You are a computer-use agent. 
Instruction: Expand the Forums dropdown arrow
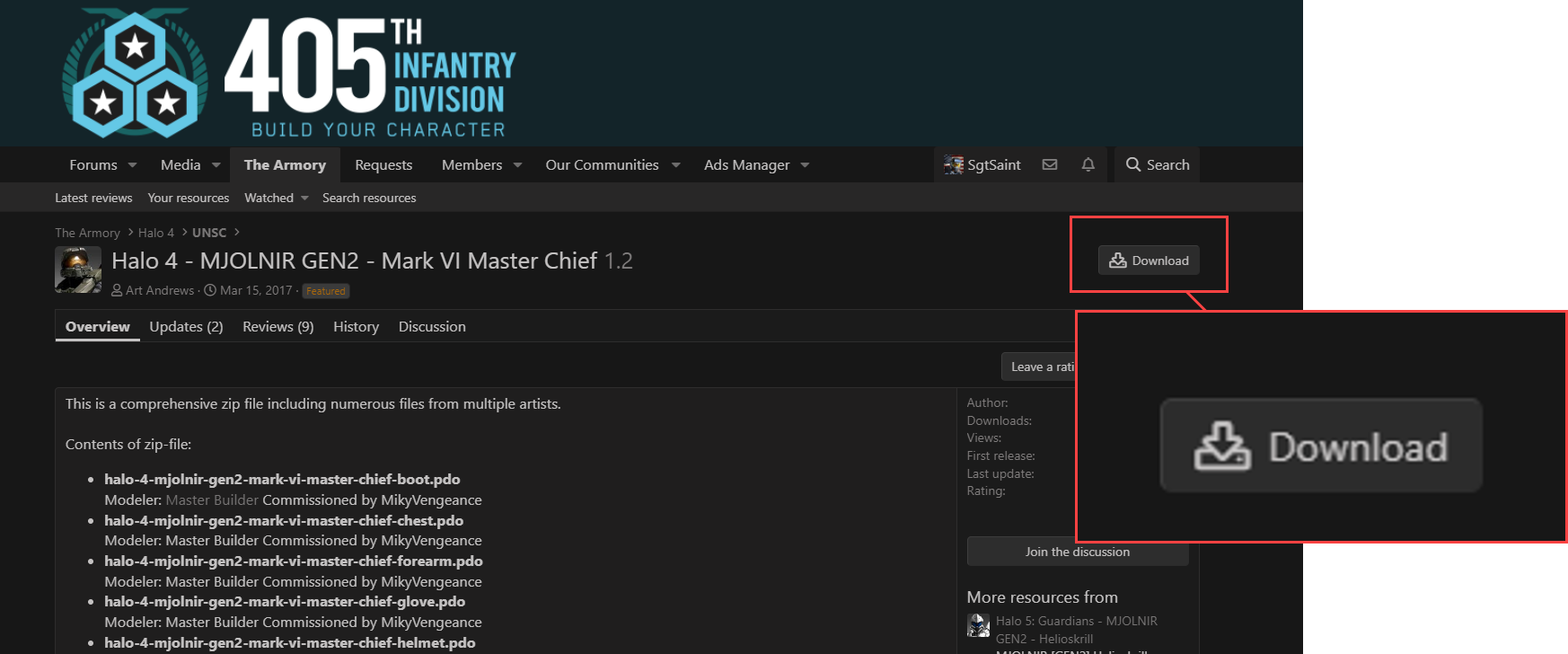(x=133, y=165)
